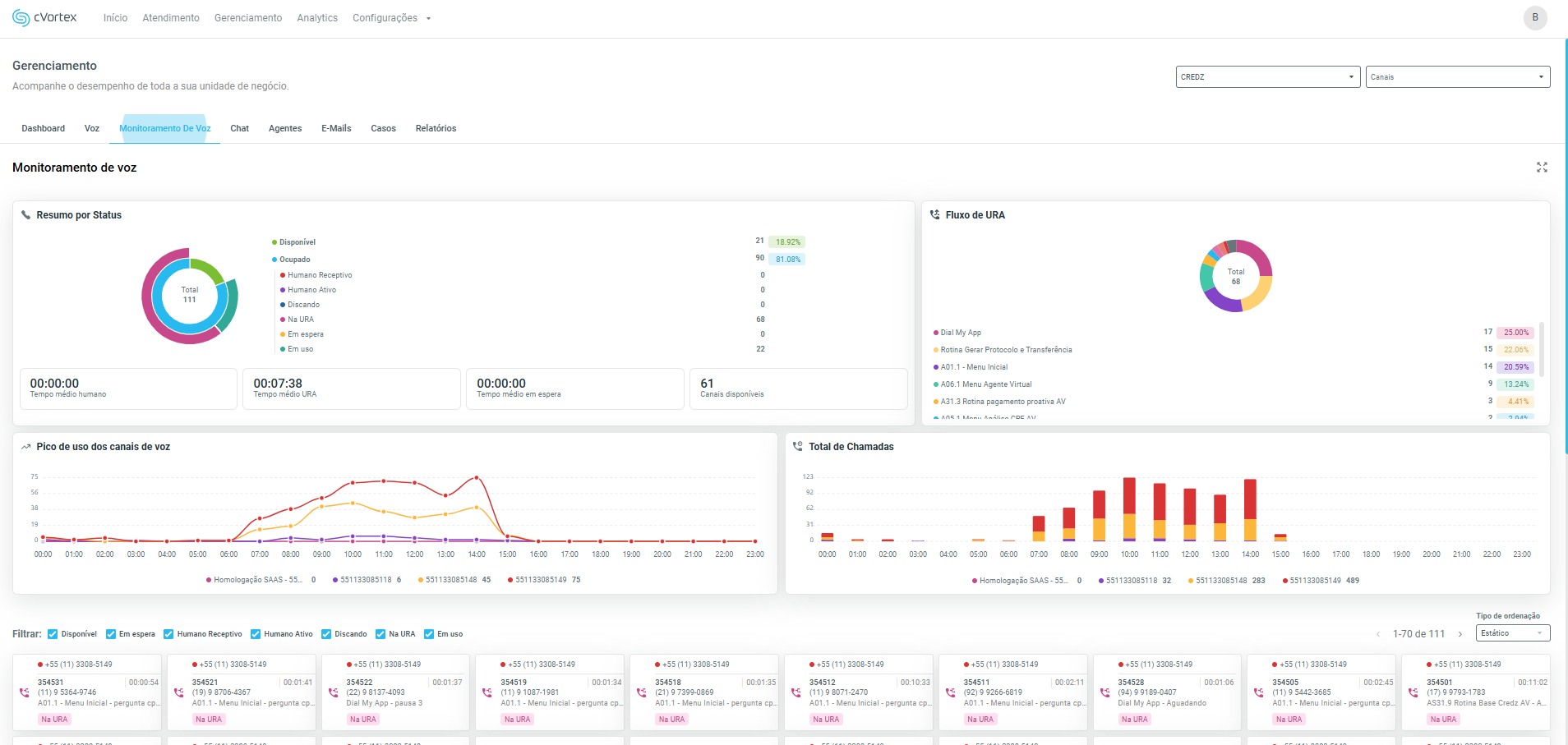The image size is (1568, 745).
Task: Open the user avatar B menu
Action: pyautogui.click(x=1535, y=17)
